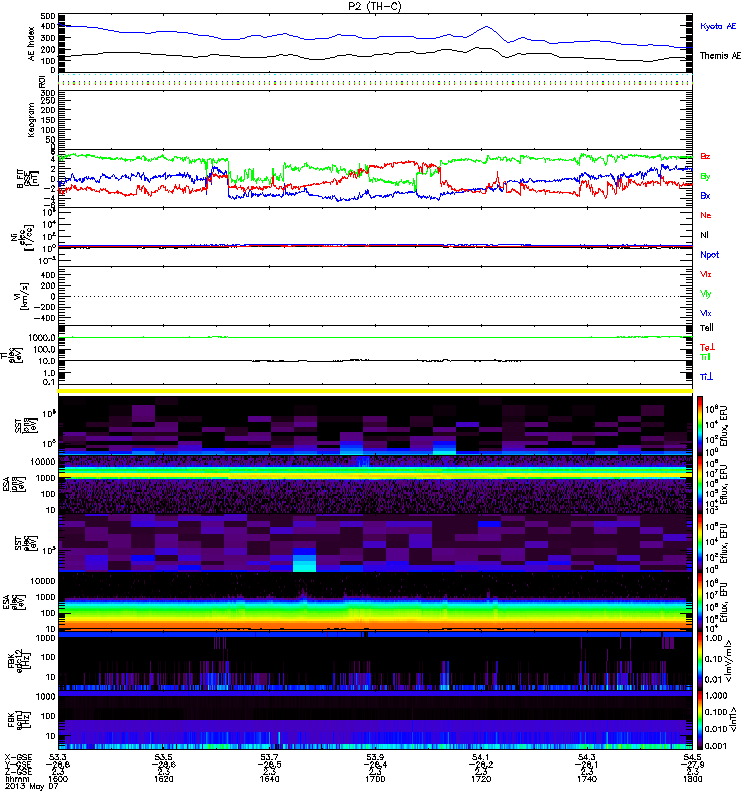
Task: Click the red Viz velocity legend label
Action: pyautogui.click(x=705, y=274)
